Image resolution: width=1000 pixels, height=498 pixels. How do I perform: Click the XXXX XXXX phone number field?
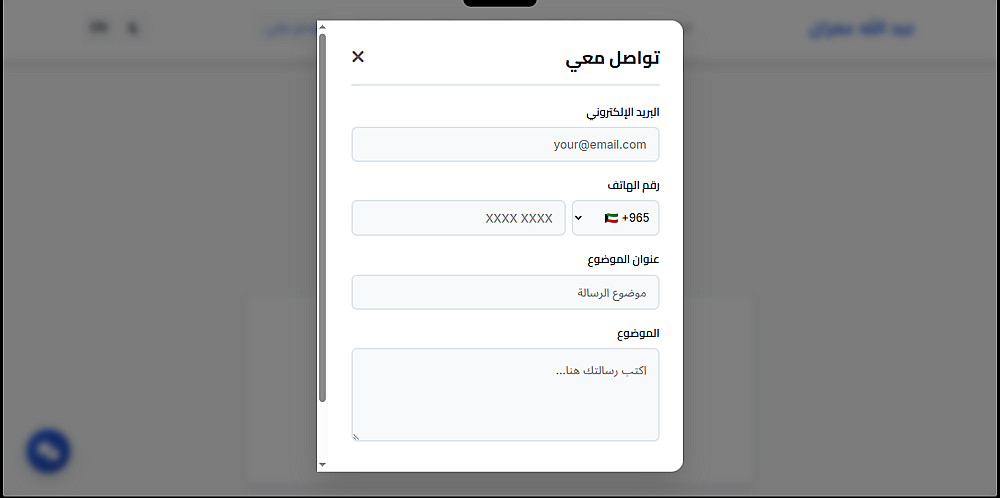(x=458, y=218)
